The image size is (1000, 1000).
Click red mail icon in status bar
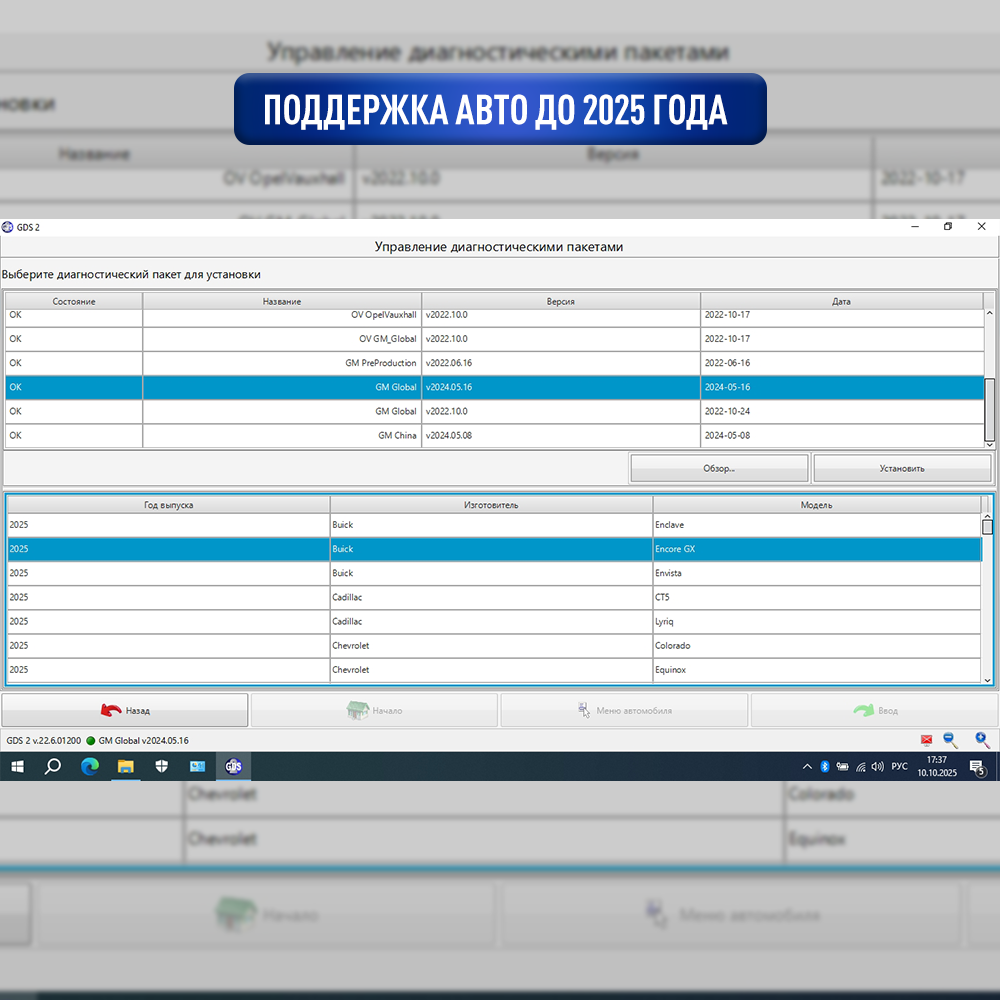(x=926, y=740)
